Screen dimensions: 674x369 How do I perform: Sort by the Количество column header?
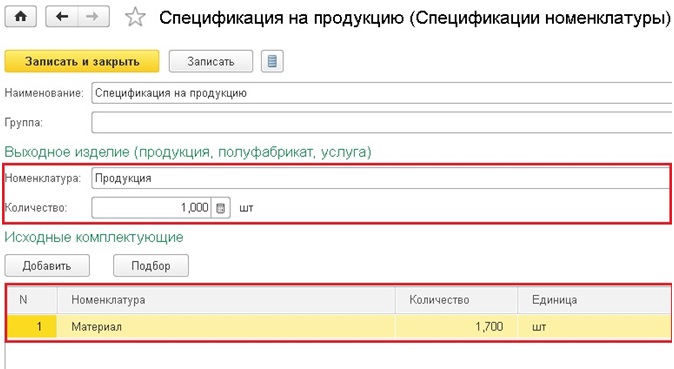pos(456,300)
